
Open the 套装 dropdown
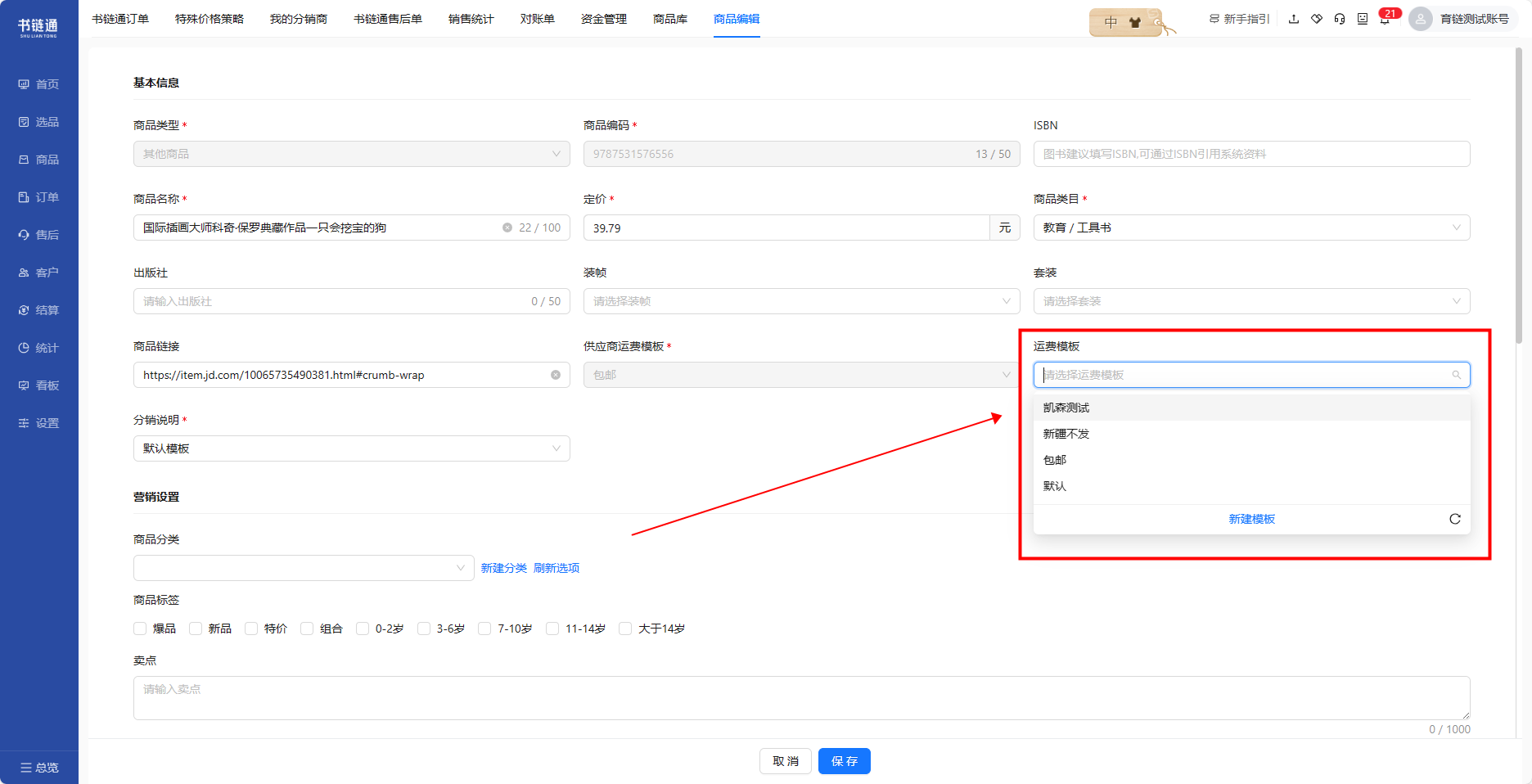tap(1252, 301)
